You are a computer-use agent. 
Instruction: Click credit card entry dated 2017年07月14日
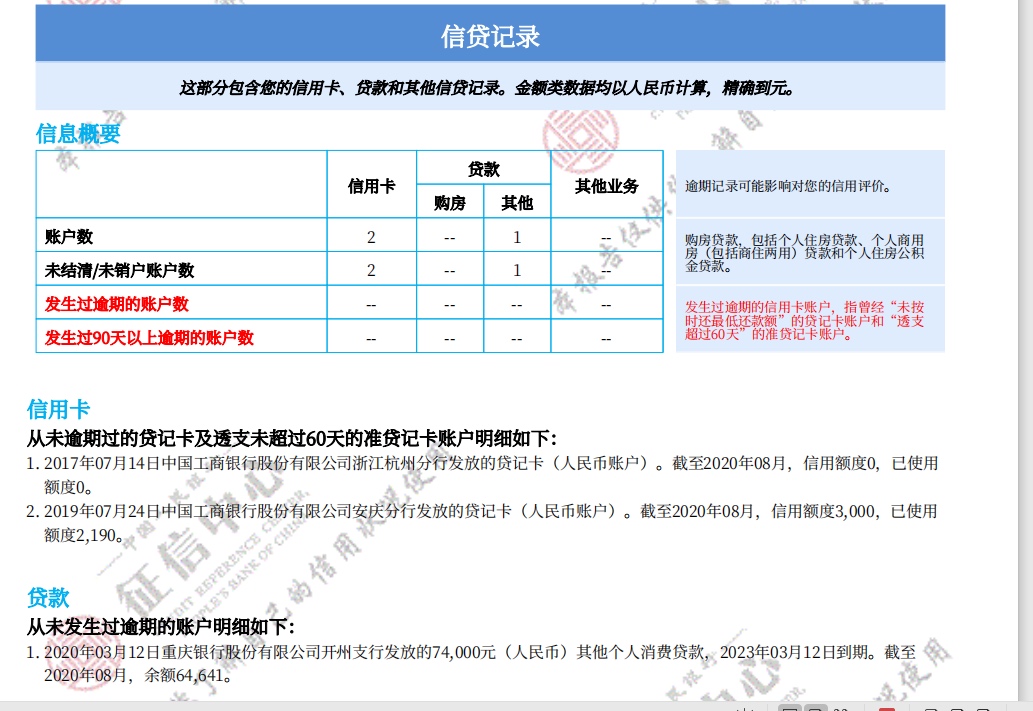[482, 475]
